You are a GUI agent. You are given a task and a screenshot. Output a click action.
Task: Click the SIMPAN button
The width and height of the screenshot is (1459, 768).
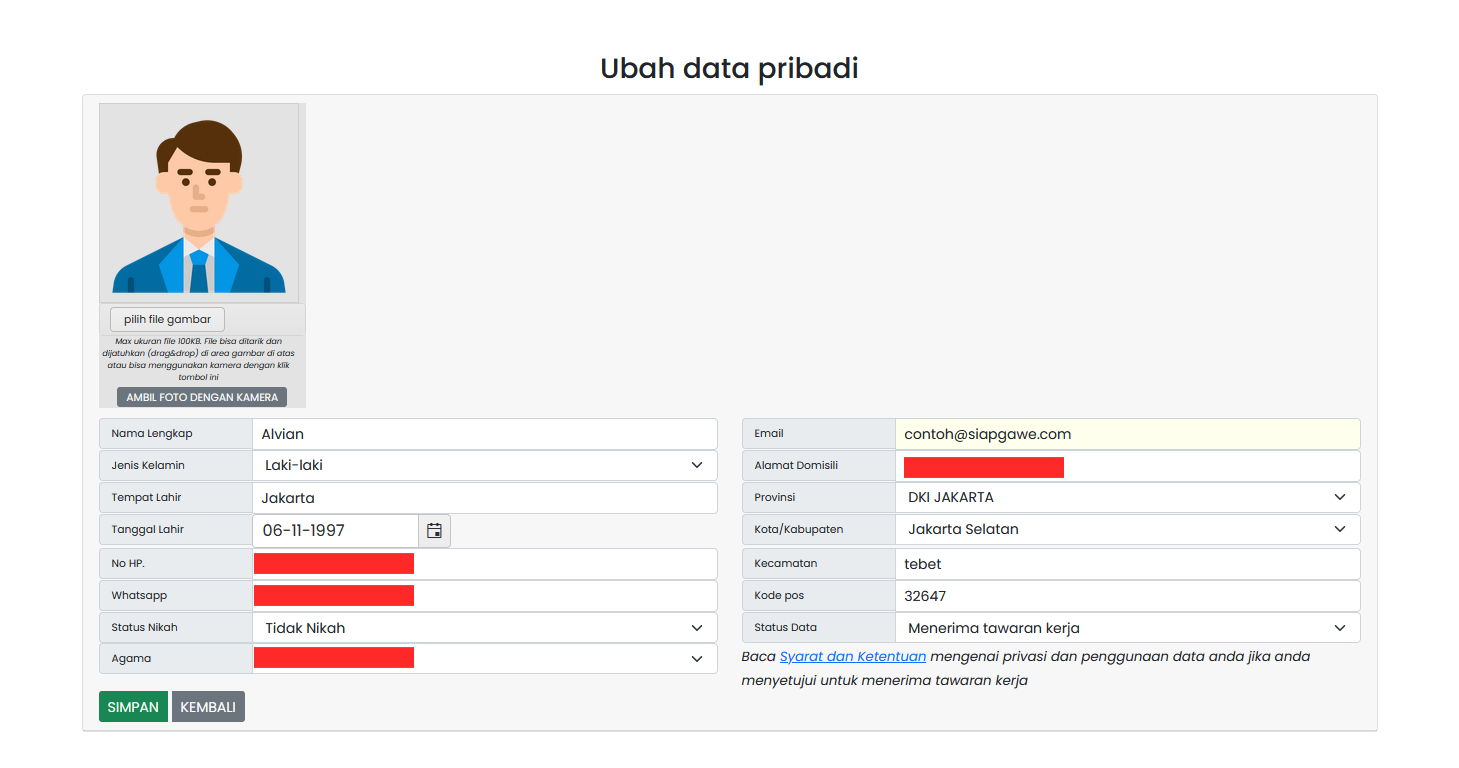point(133,707)
